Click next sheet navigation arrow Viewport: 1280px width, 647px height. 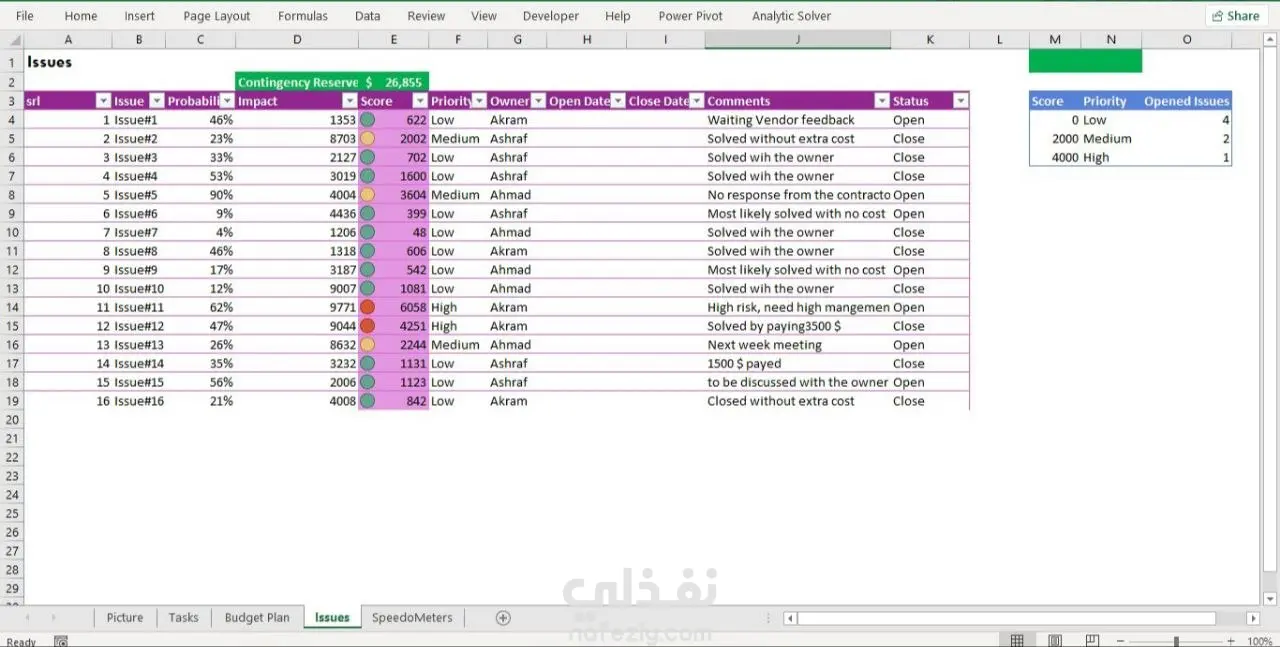tap(53, 618)
